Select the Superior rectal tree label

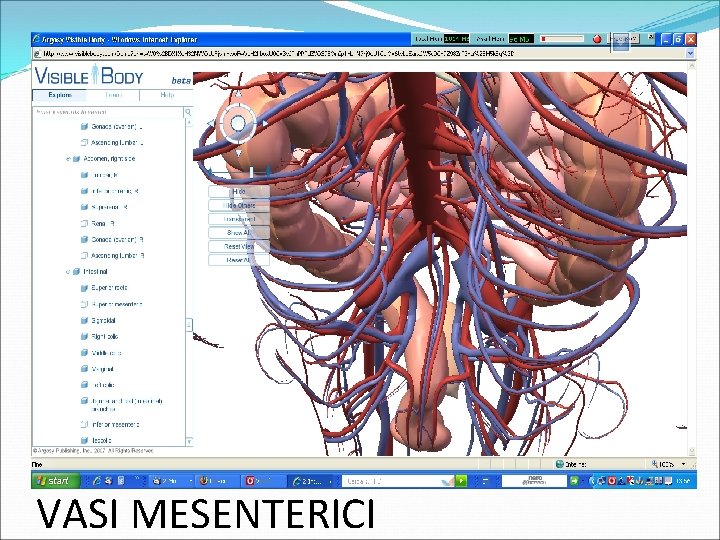pos(109,288)
